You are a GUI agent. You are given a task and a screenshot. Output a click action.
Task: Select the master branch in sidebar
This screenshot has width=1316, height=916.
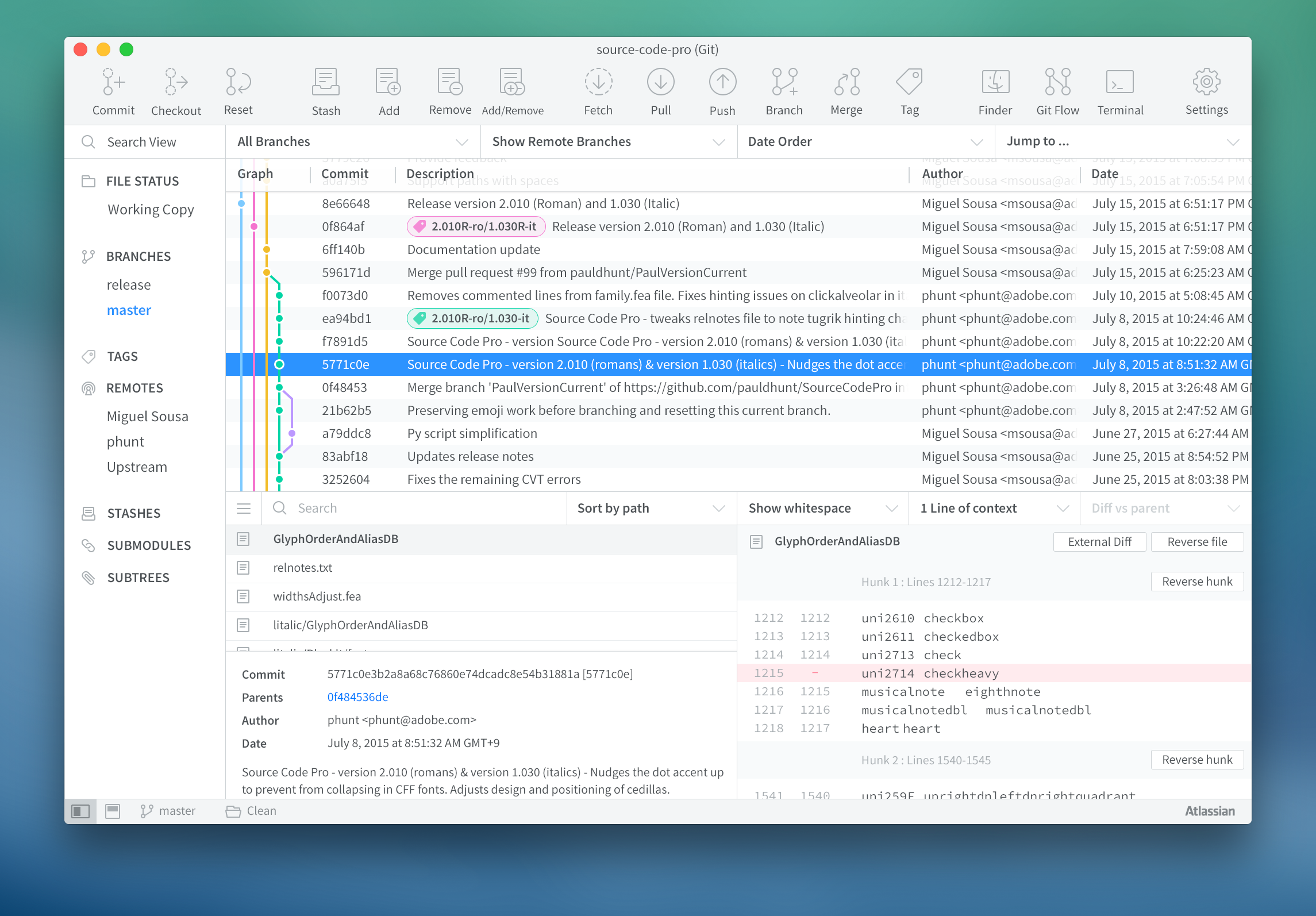point(129,310)
